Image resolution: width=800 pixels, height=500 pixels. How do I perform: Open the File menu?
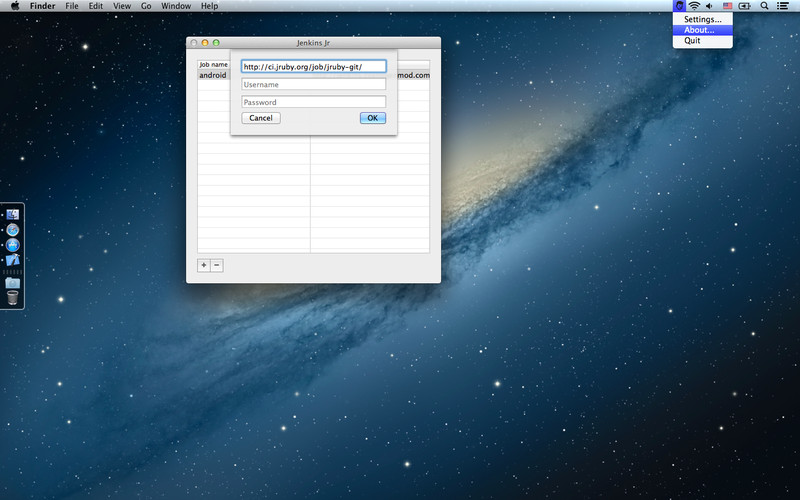72,6
